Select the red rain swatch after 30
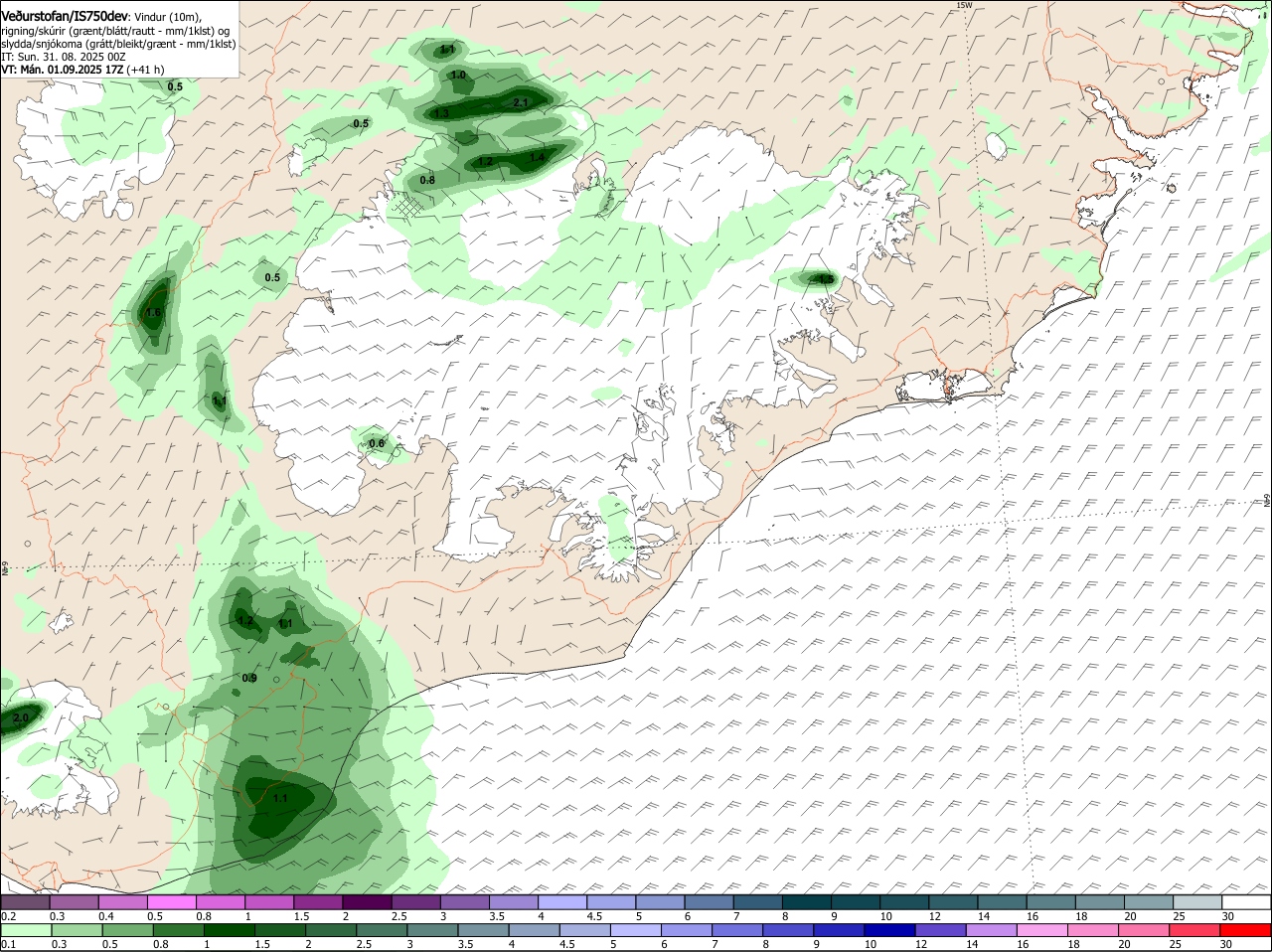The height and width of the screenshot is (952, 1272). click(x=1244, y=930)
